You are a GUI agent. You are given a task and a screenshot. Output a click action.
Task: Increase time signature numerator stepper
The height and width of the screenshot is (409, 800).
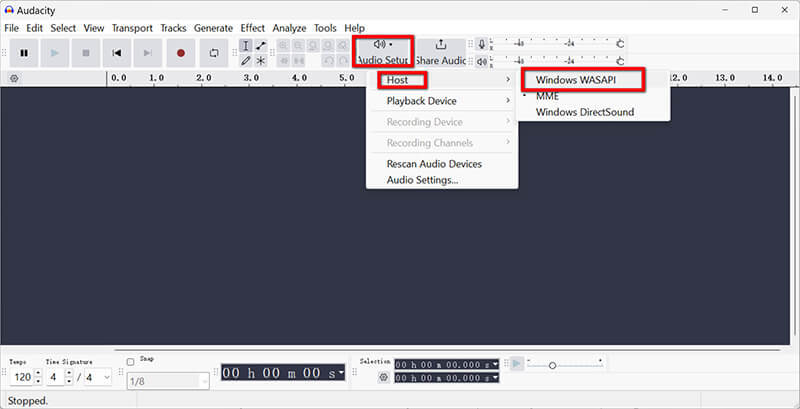(69, 374)
